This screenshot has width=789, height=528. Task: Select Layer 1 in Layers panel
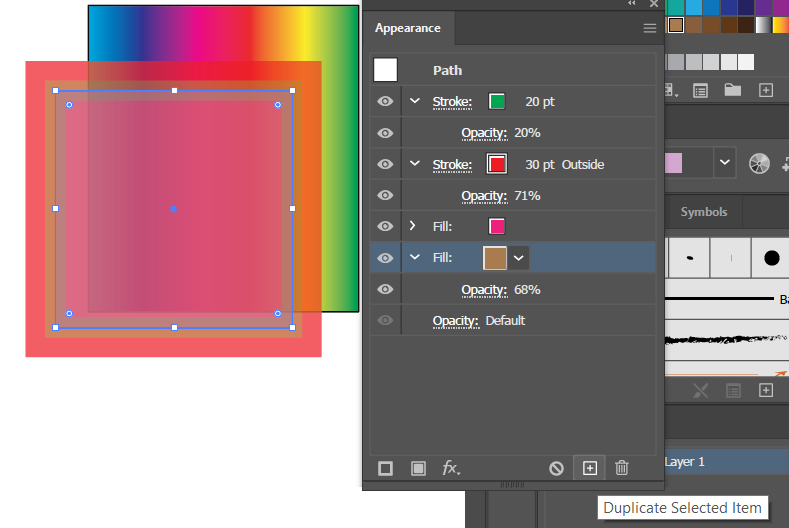click(725, 462)
